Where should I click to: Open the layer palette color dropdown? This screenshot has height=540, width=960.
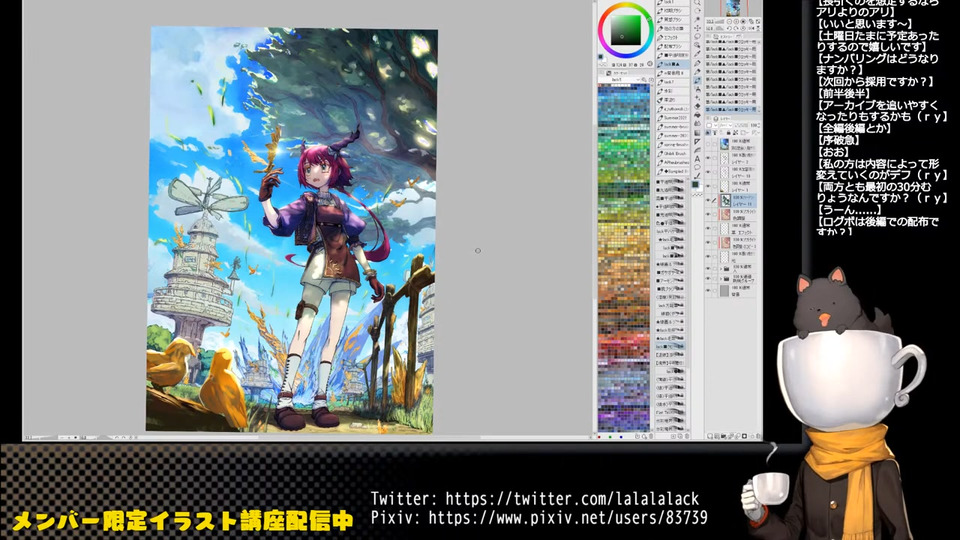pyautogui.click(x=713, y=125)
